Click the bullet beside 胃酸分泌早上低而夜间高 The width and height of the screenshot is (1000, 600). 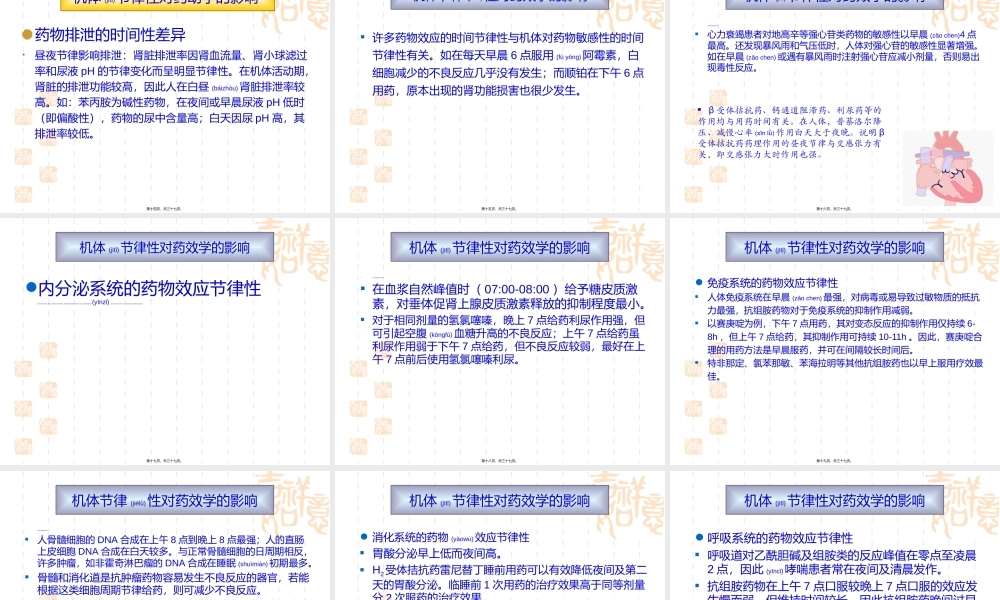363,553
